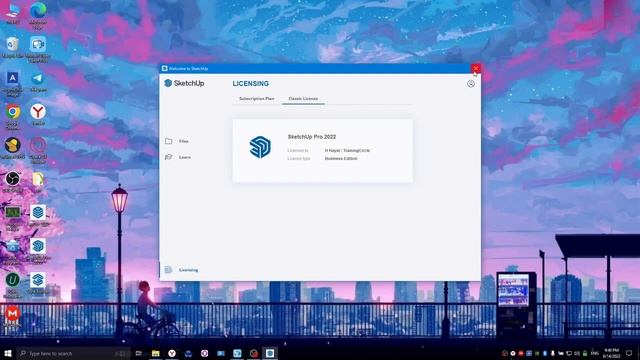
Task: Click the LICENSING heading
Action: pyautogui.click(x=251, y=84)
